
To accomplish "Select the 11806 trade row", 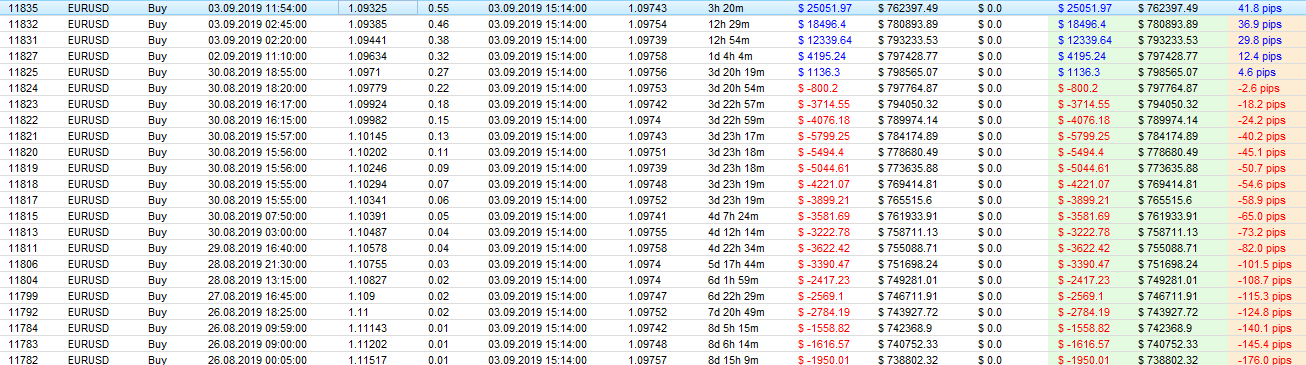I will (653, 263).
